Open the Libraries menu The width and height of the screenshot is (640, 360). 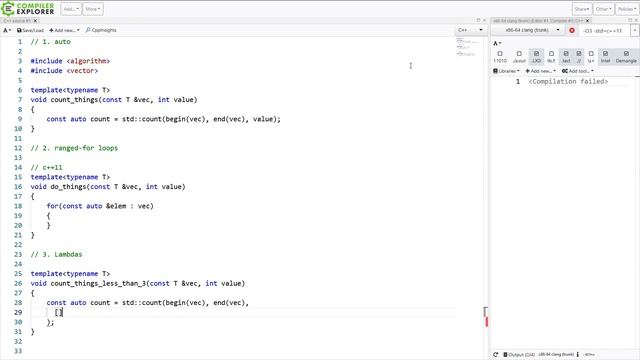(x=506, y=71)
